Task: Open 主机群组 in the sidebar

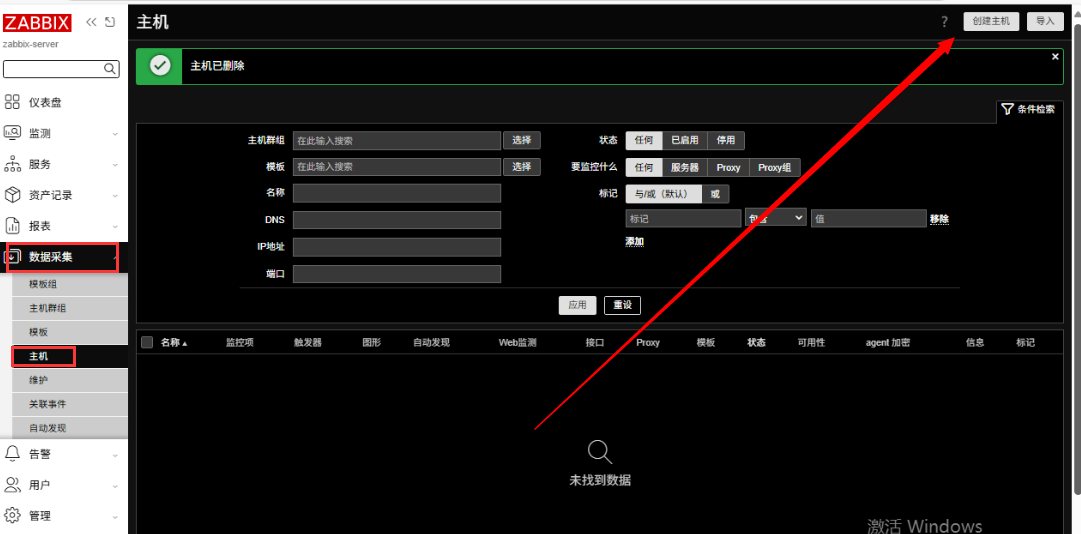Action: (x=48, y=309)
